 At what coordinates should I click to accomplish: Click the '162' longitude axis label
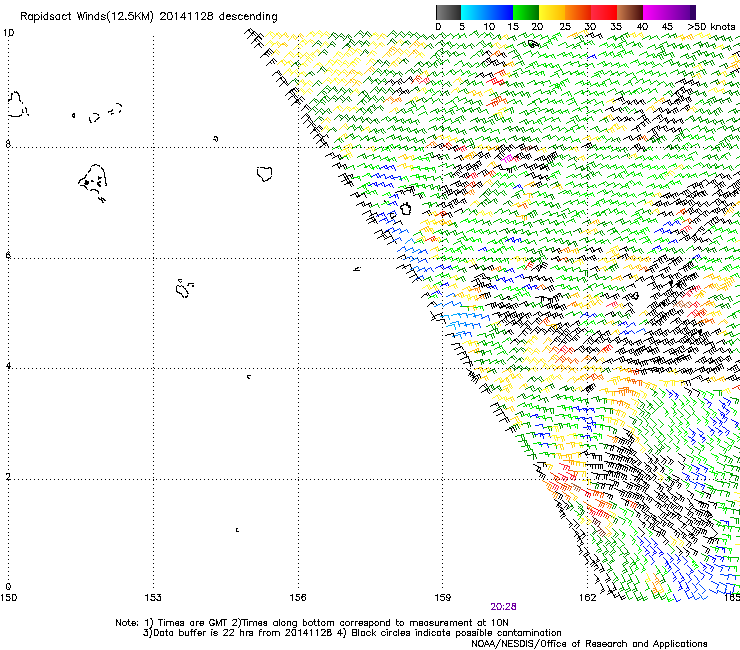588,598
